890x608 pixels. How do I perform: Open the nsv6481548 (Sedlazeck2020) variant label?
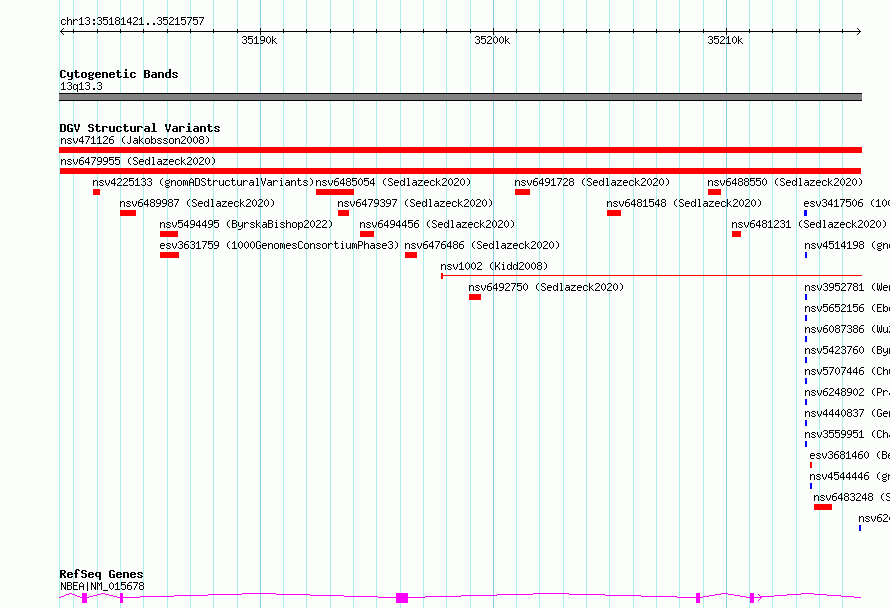[x=684, y=203]
